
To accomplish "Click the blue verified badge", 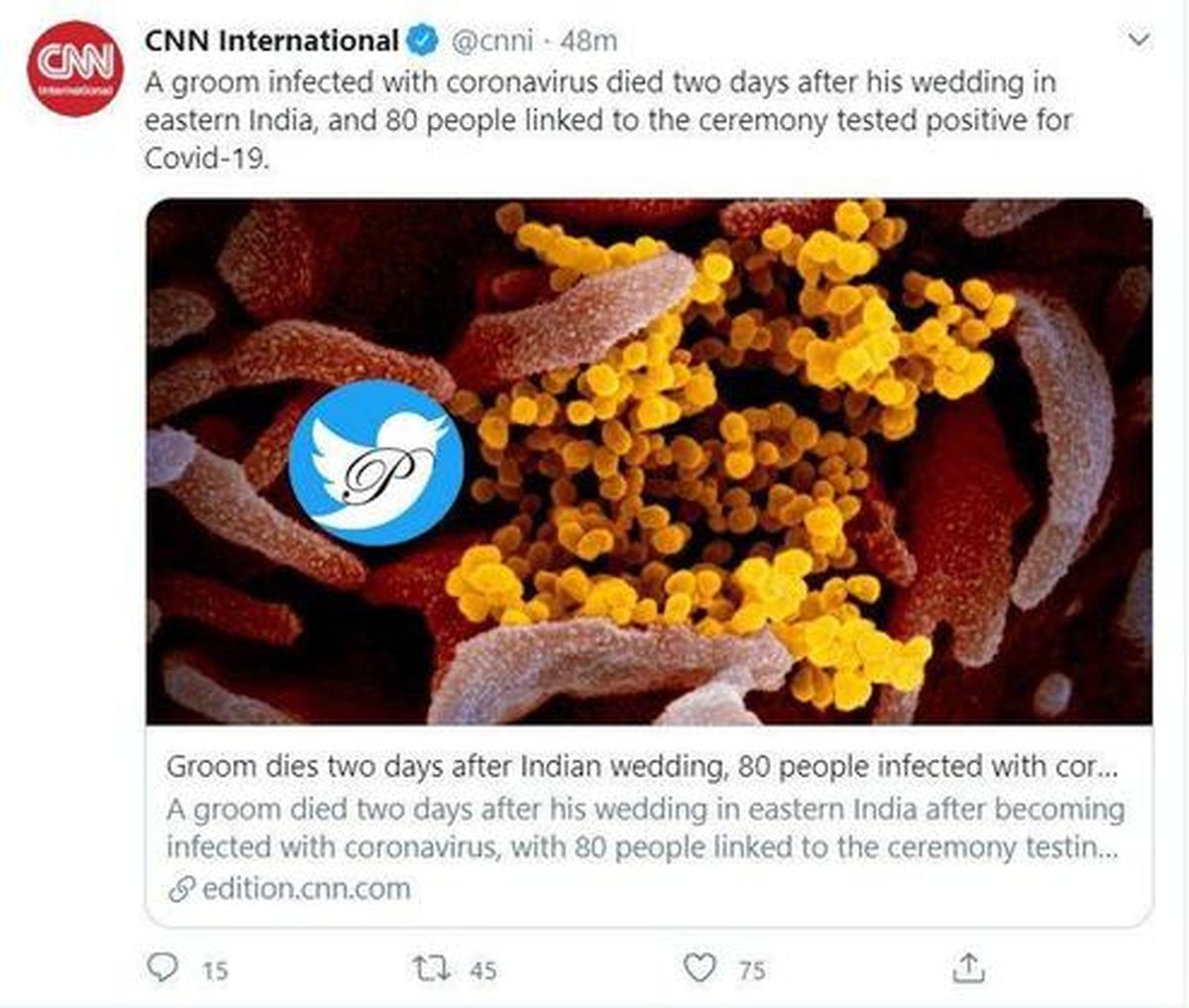I will tap(423, 41).
